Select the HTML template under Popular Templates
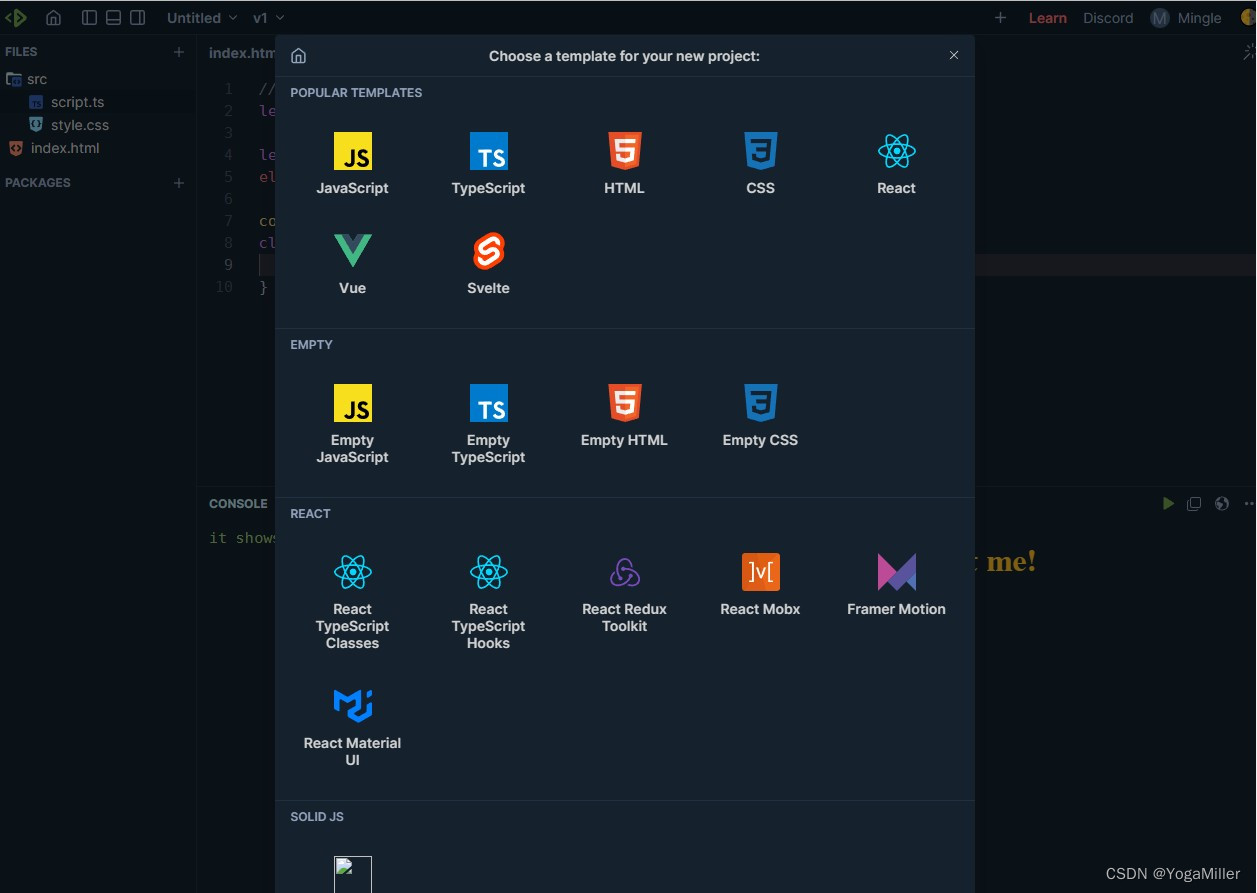This screenshot has width=1257, height=893. pyautogui.click(x=624, y=164)
